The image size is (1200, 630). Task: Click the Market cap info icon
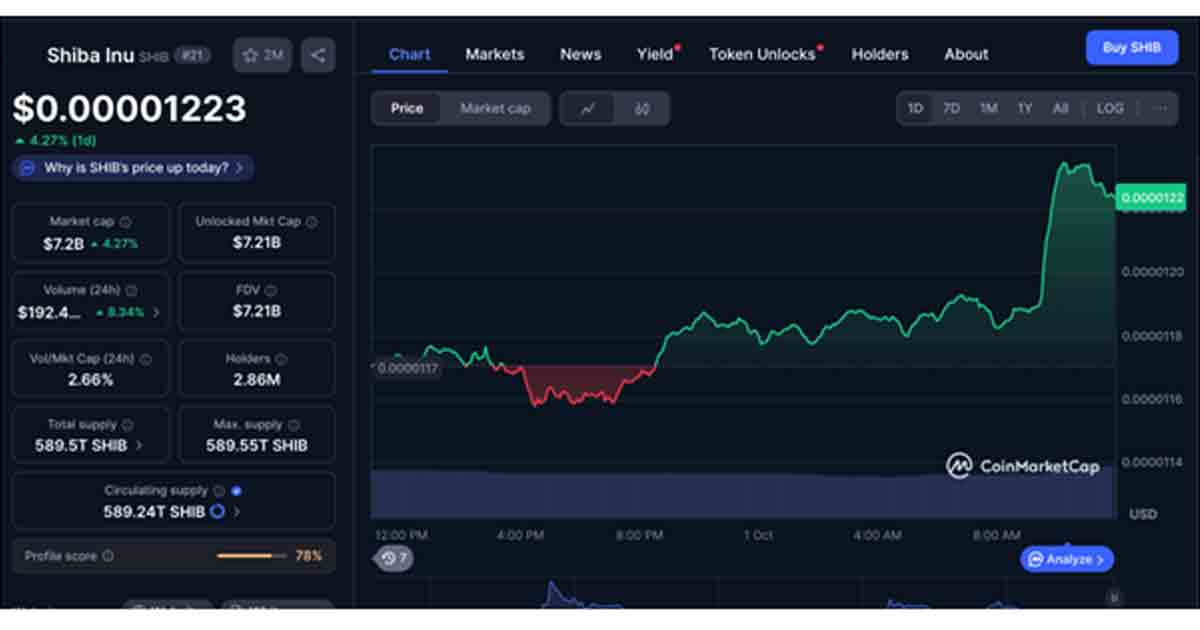coord(125,222)
